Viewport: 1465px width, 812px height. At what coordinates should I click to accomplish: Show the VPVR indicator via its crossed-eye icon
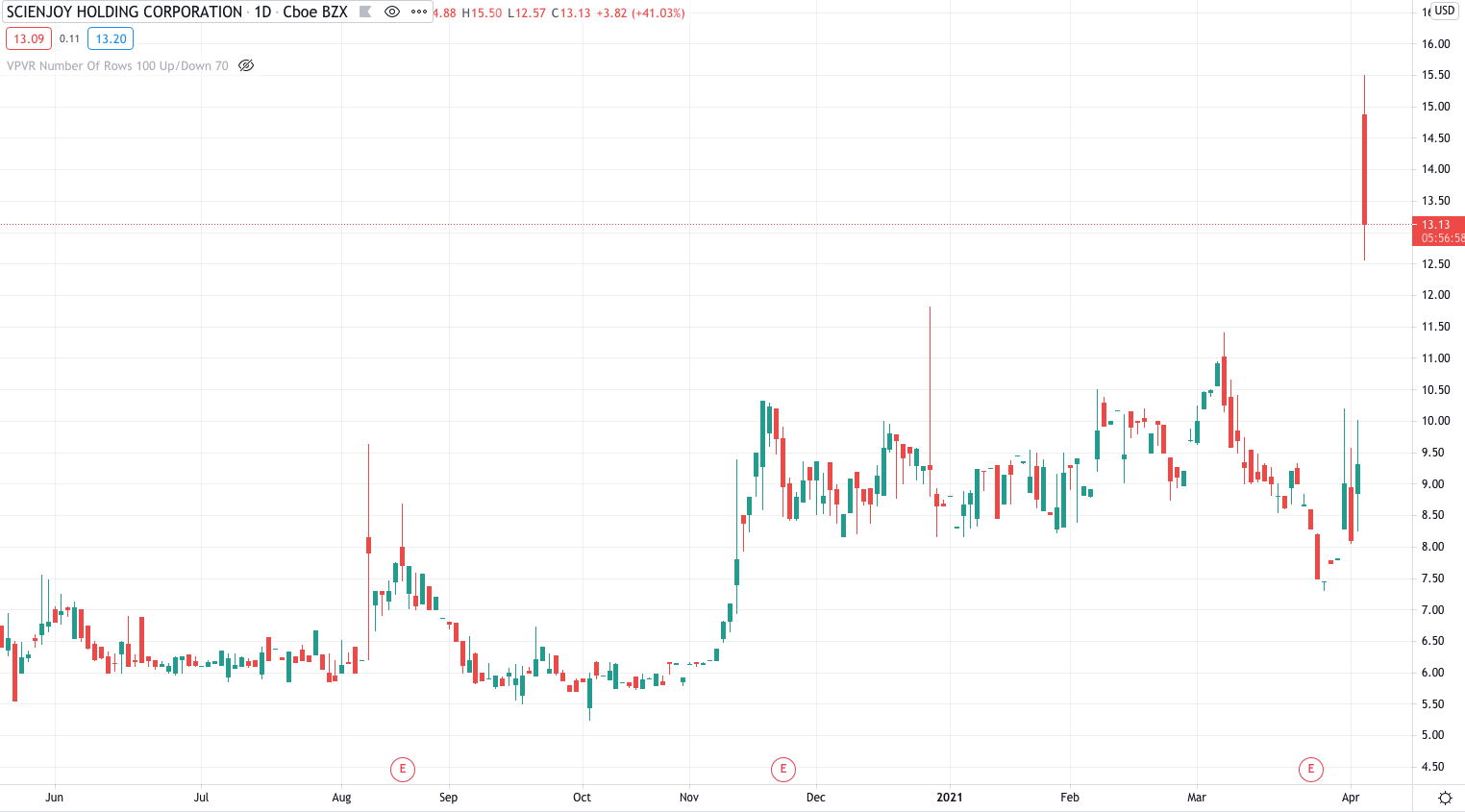pyautogui.click(x=246, y=65)
